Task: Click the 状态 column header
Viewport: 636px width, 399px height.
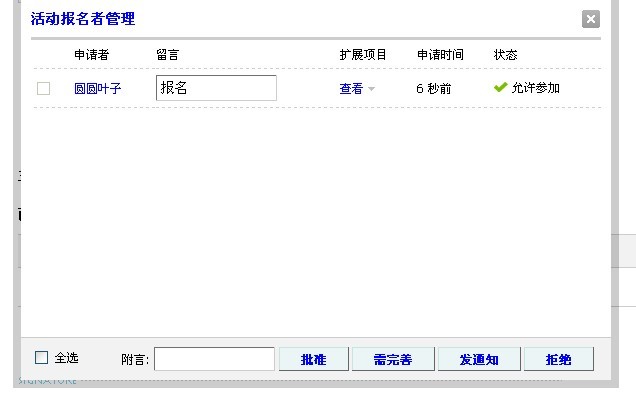Action: (x=505, y=55)
